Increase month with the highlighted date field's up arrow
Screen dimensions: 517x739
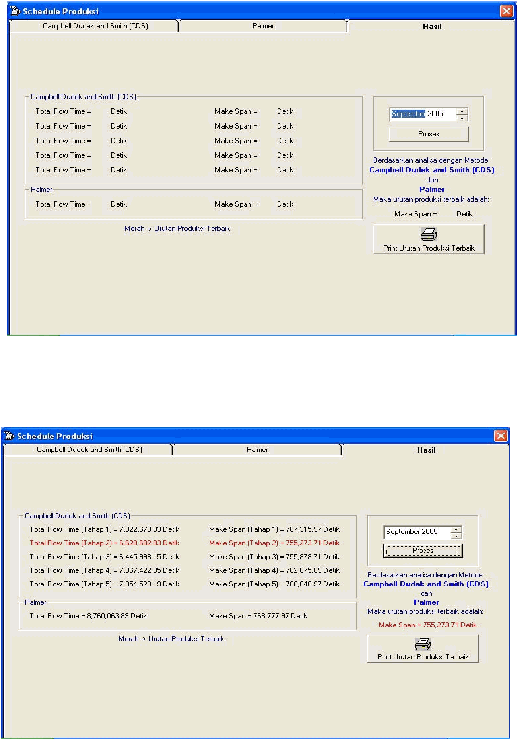click(x=462, y=111)
